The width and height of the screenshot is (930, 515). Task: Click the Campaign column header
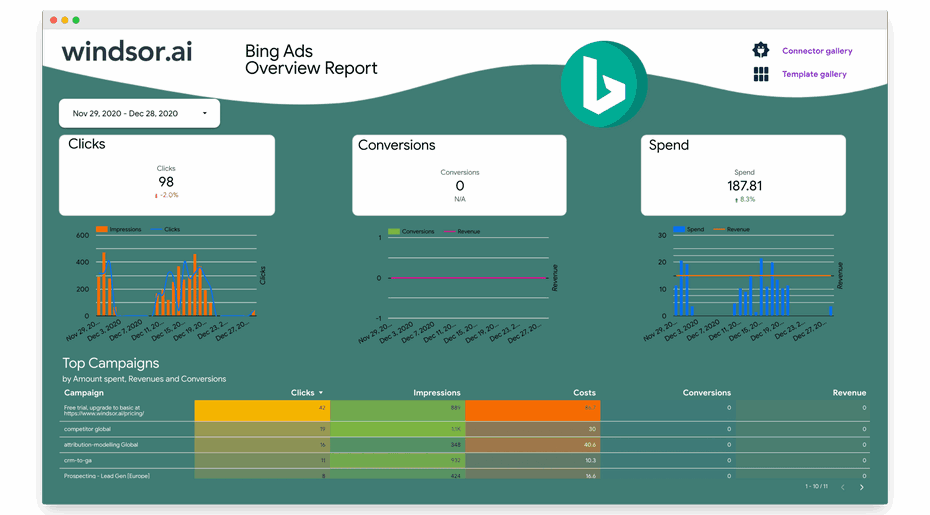click(84, 393)
